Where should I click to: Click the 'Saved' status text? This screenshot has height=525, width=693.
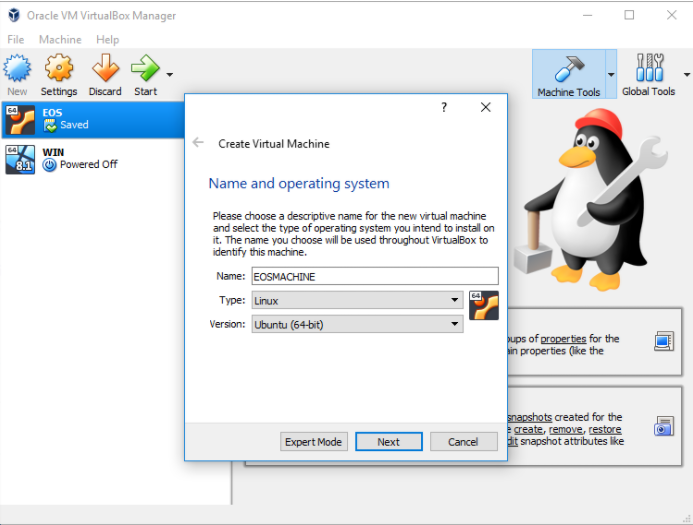[x=74, y=125]
